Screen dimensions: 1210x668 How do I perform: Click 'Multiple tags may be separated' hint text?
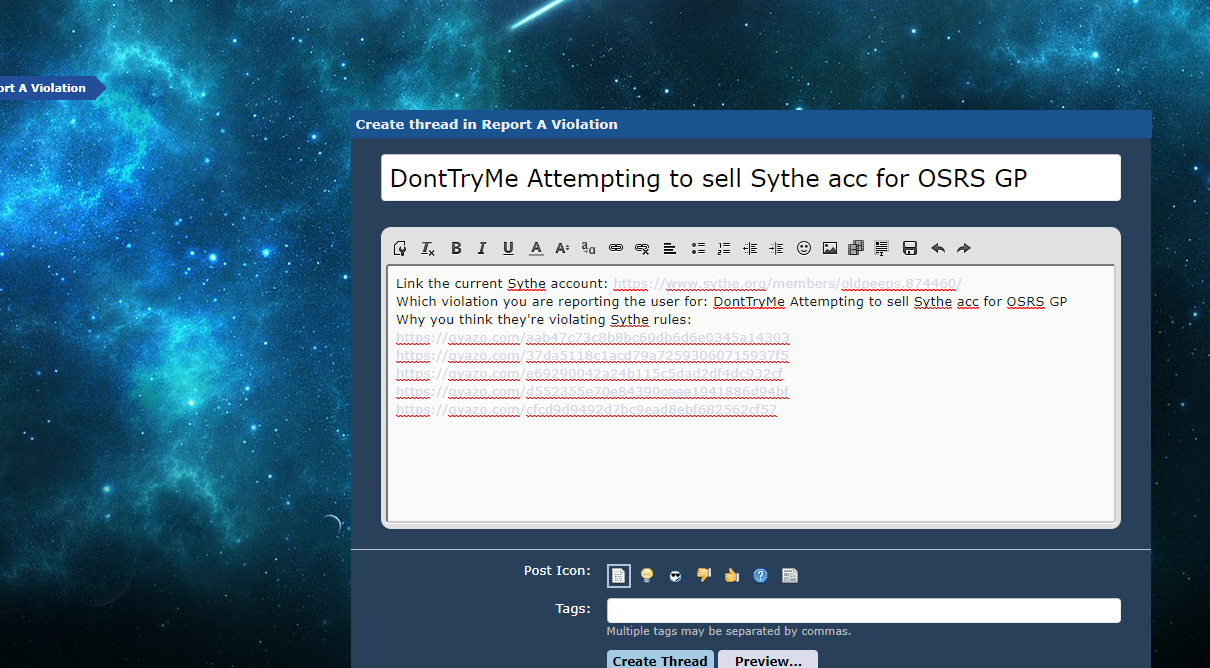tap(729, 632)
